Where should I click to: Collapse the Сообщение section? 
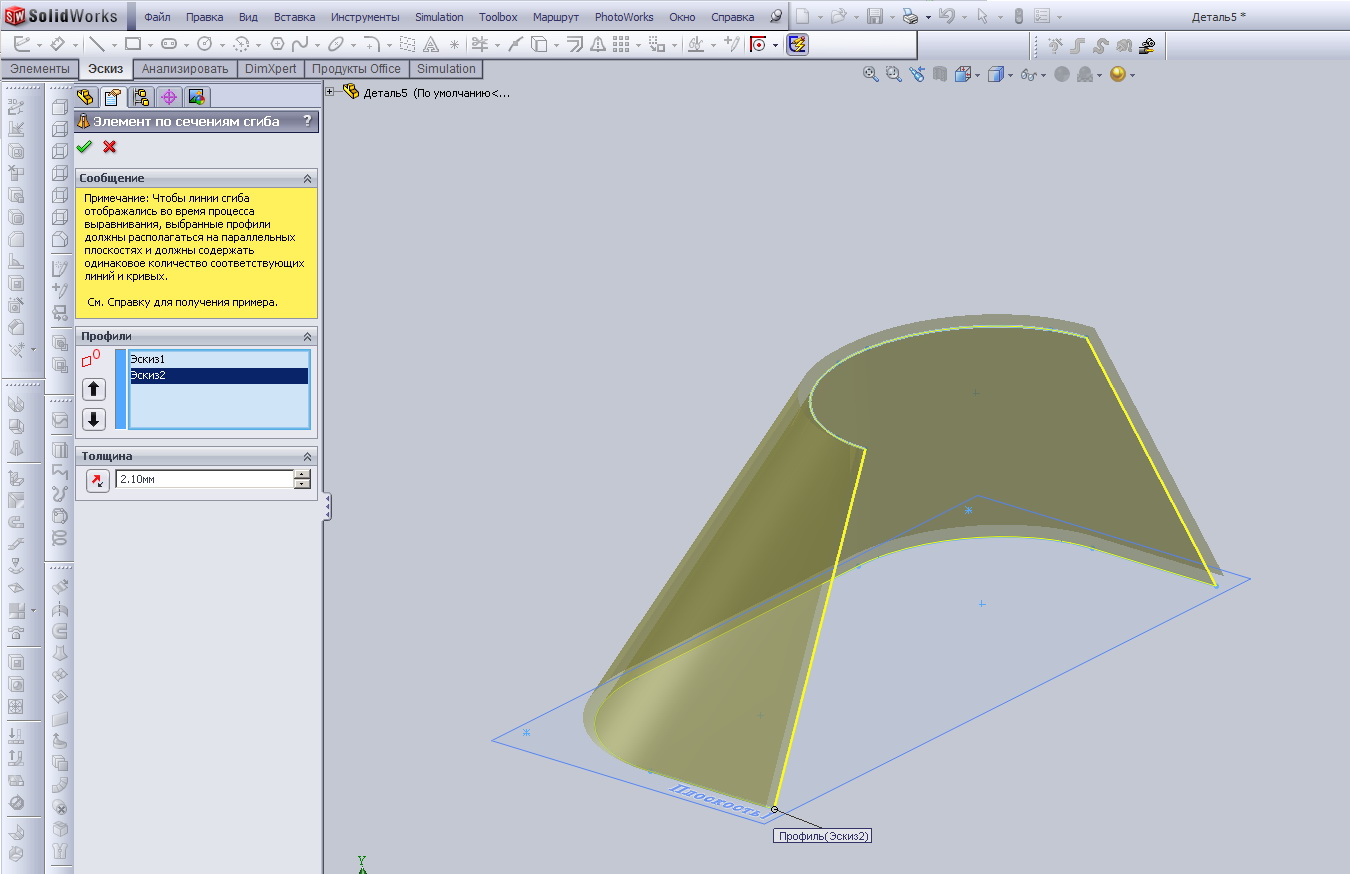[x=308, y=178]
